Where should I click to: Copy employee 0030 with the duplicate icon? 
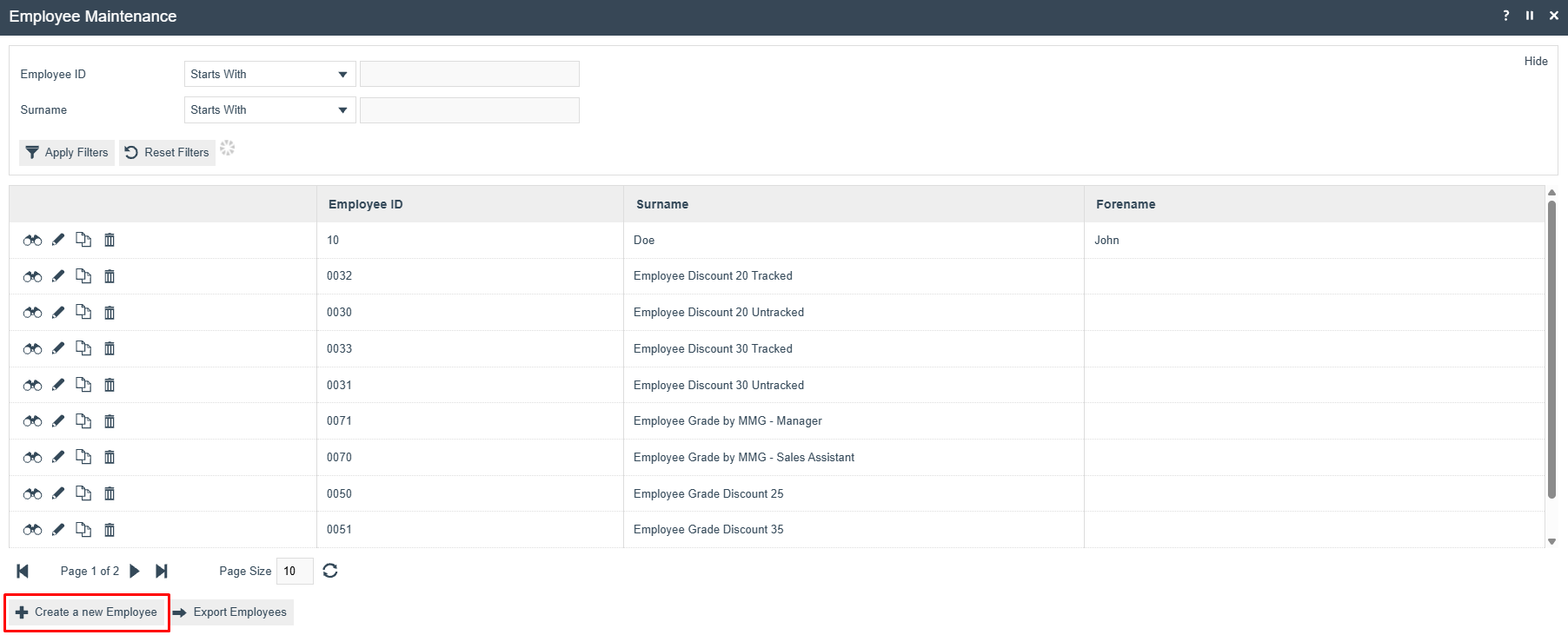pos(83,312)
